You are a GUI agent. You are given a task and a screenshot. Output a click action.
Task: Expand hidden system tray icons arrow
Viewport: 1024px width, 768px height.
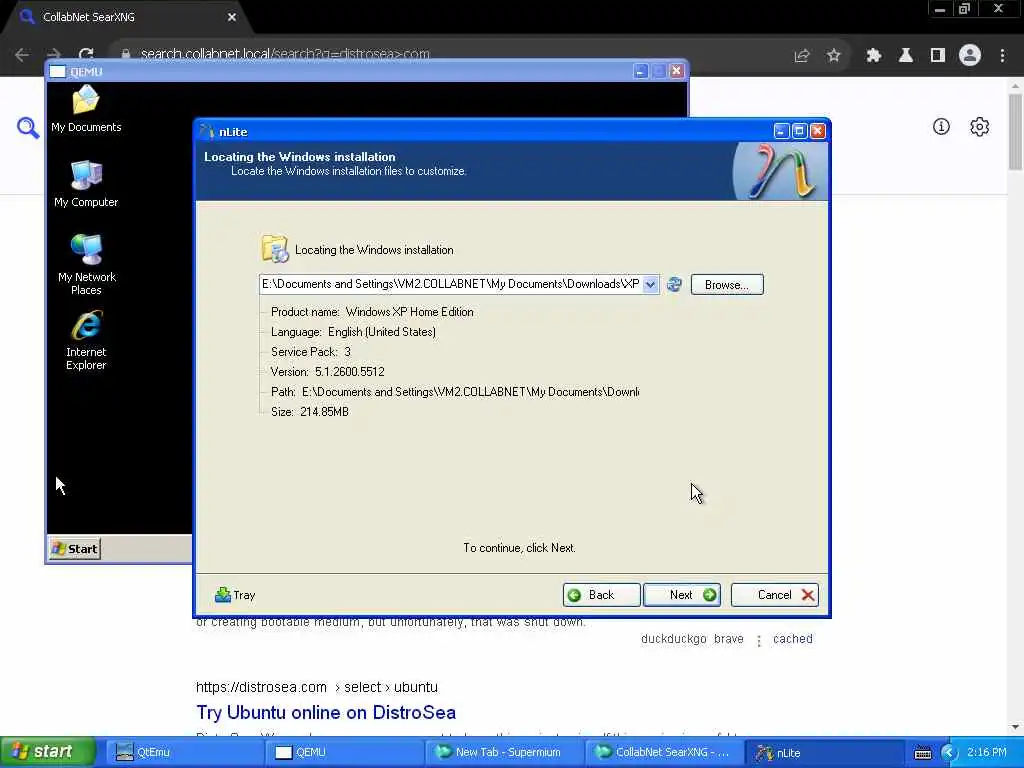tap(948, 753)
